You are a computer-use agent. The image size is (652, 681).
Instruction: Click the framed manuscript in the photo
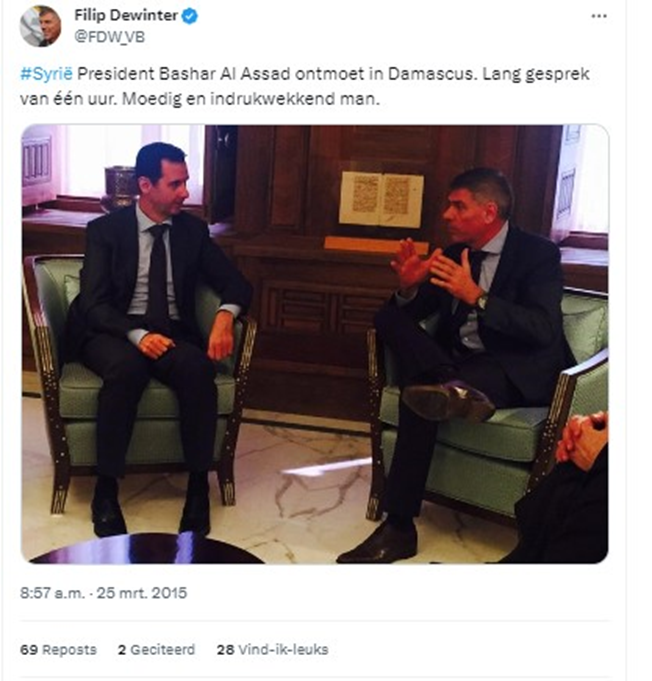pyautogui.click(x=381, y=199)
